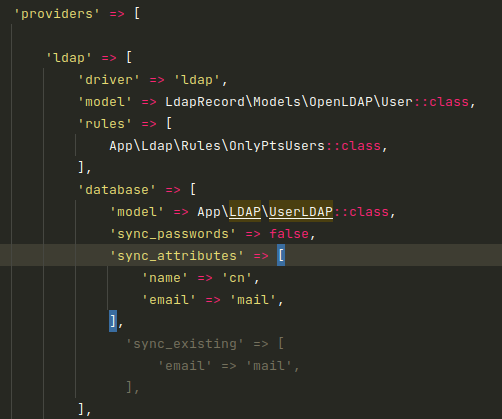Click the 'rules' array key
This screenshot has width=502, height=419.
pyautogui.click(x=105, y=124)
